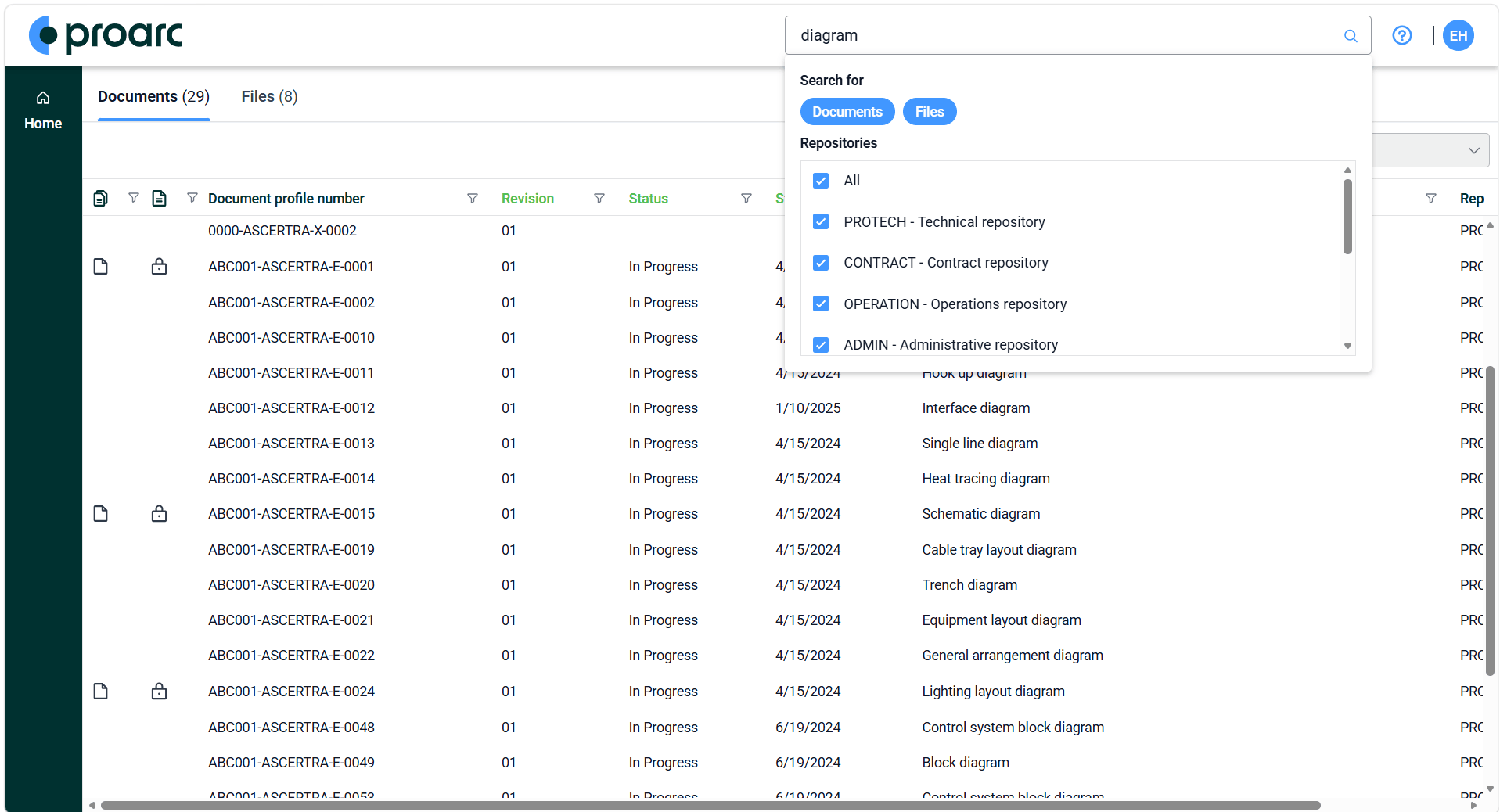
Task: Click the document file column header icon
Action: (x=160, y=199)
